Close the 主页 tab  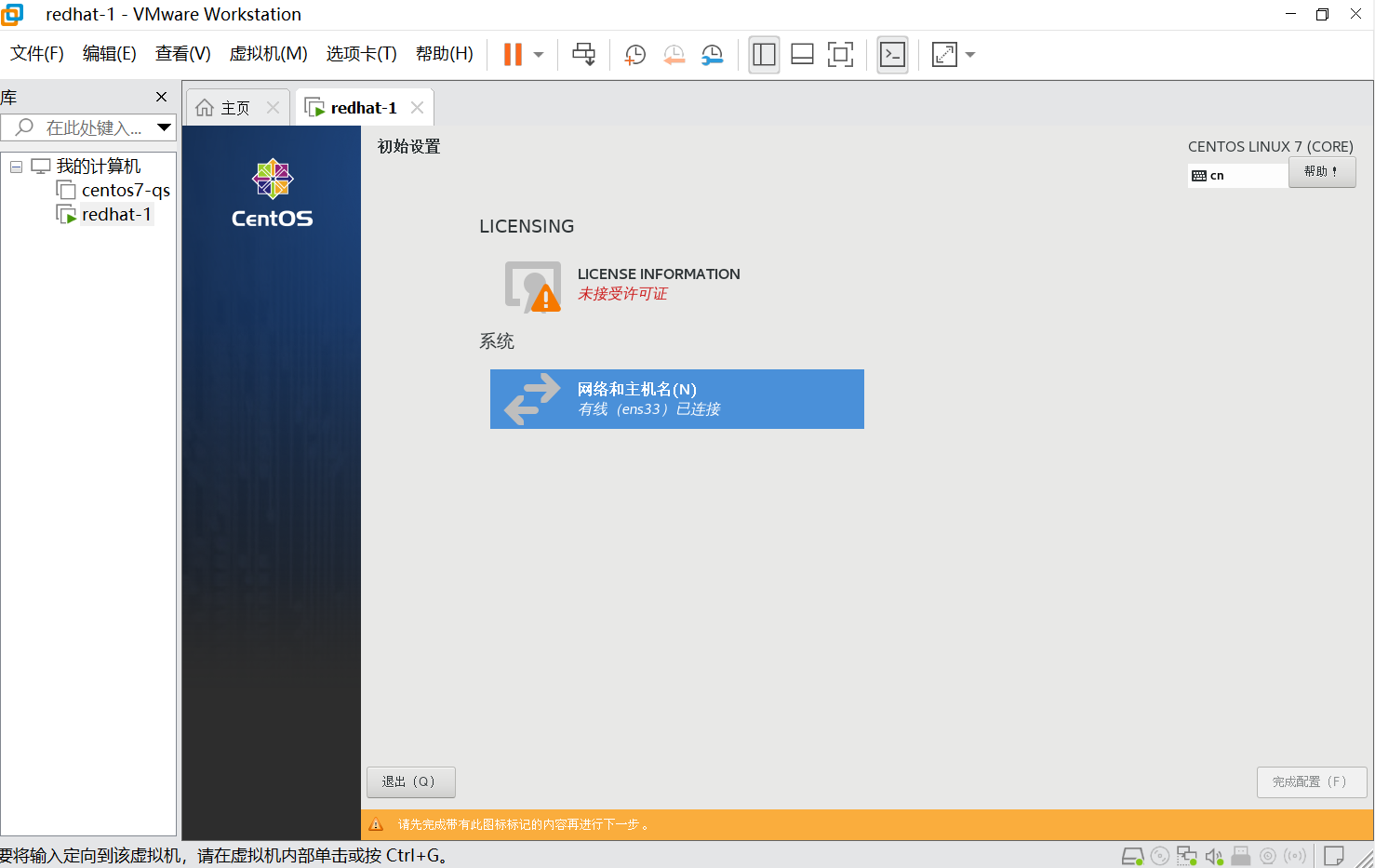(x=274, y=108)
